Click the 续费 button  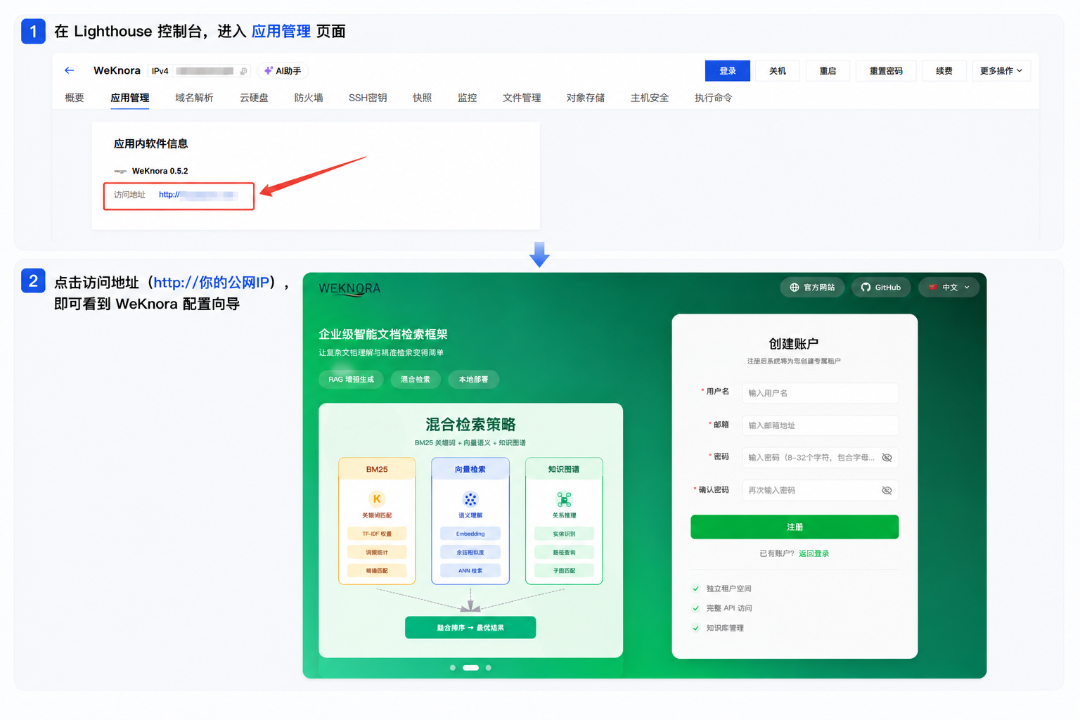[x=944, y=71]
